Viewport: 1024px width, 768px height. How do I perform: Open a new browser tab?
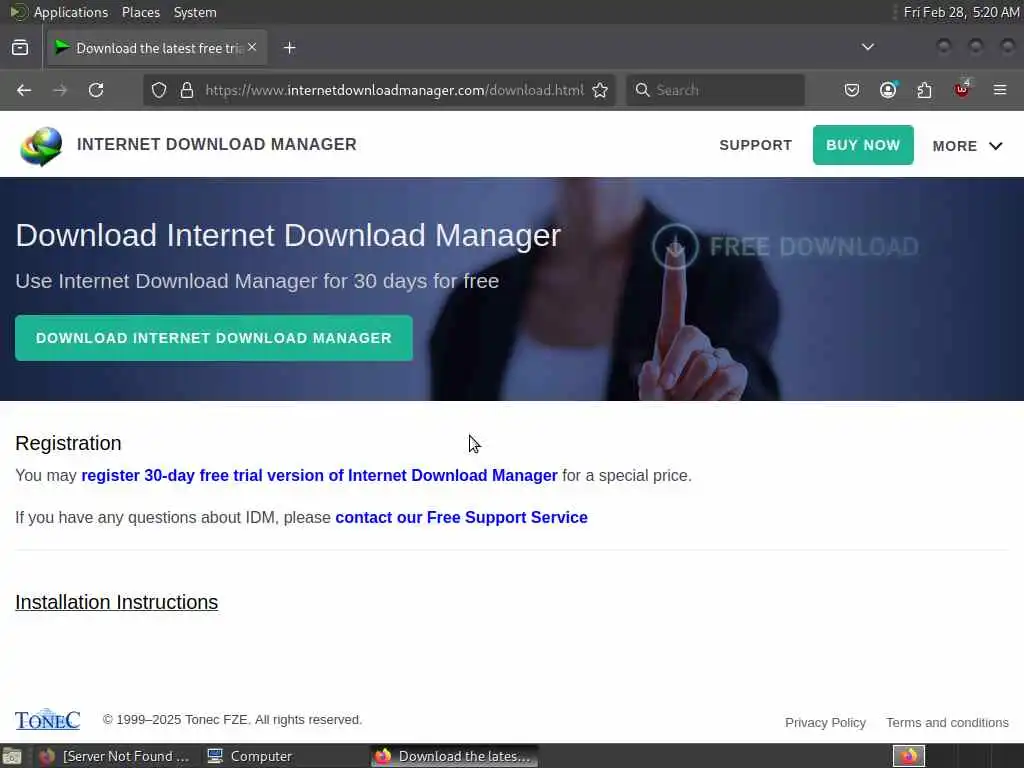[289, 48]
